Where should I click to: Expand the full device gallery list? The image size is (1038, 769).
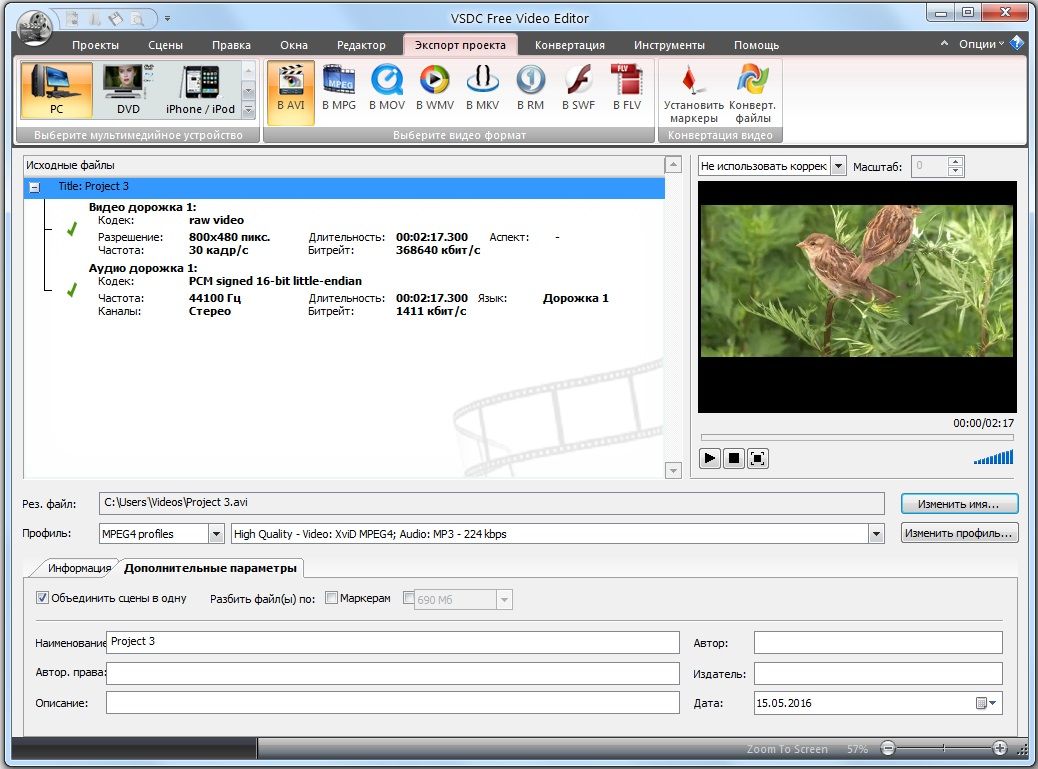click(x=248, y=110)
